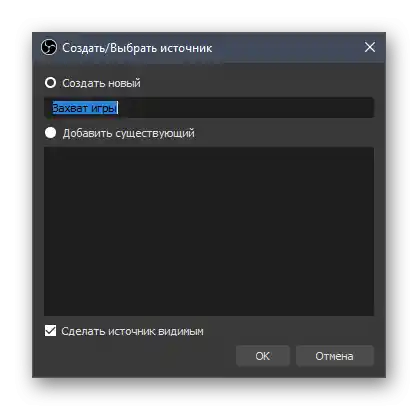418x410 pixels.
Task: Click inside the empty existing sources list
Action: [x=209, y=231]
